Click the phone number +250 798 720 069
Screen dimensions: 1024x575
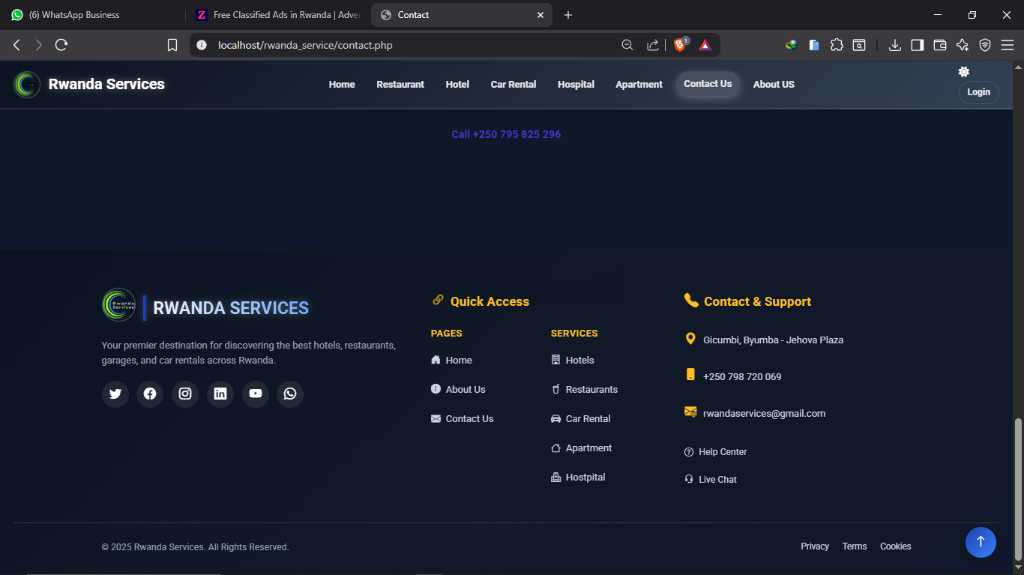pyautogui.click(x=742, y=376)
